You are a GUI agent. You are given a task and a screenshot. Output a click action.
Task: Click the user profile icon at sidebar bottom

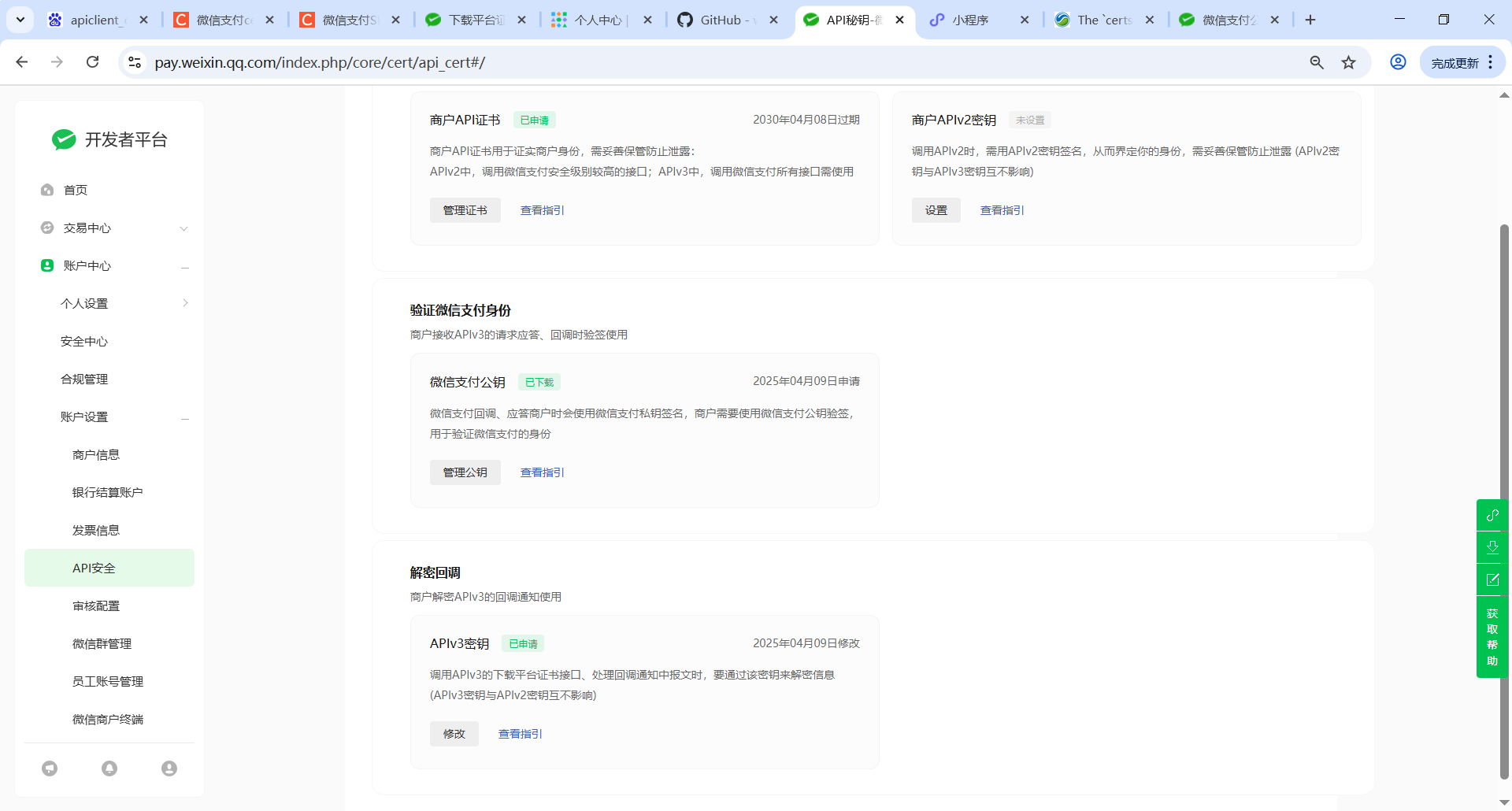(x=169, y=768)
